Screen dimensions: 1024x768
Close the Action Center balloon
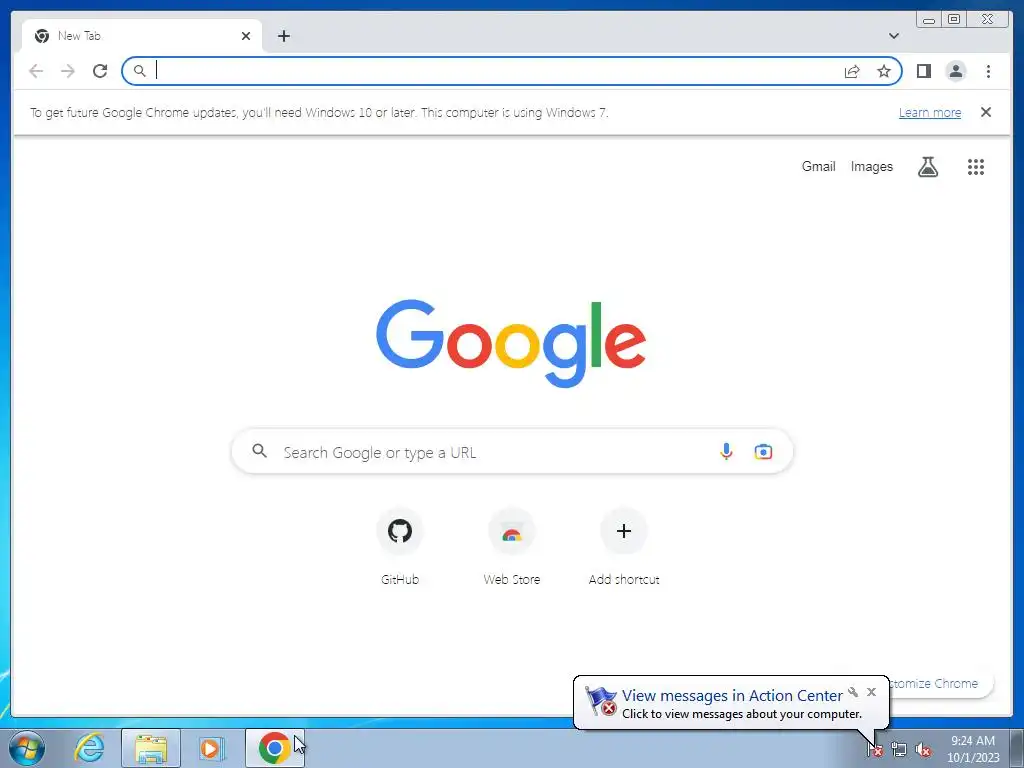pyautogui.click(x=871, y=692)
